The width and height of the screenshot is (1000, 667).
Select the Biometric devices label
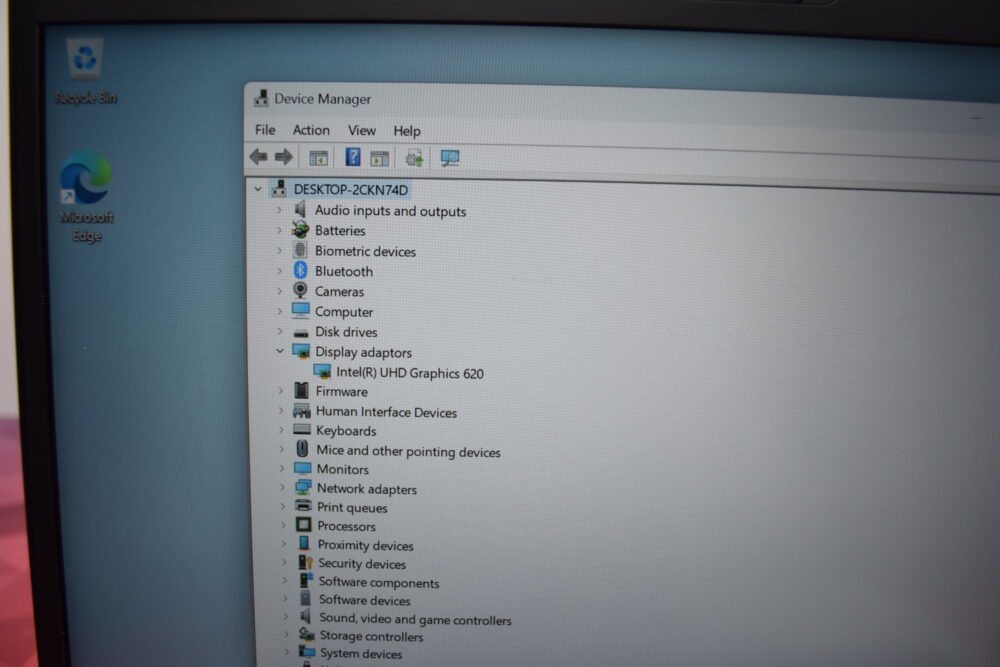365,251
